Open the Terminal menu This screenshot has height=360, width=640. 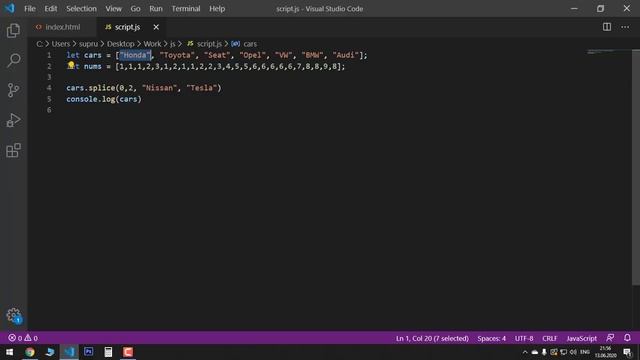(186, 9)
